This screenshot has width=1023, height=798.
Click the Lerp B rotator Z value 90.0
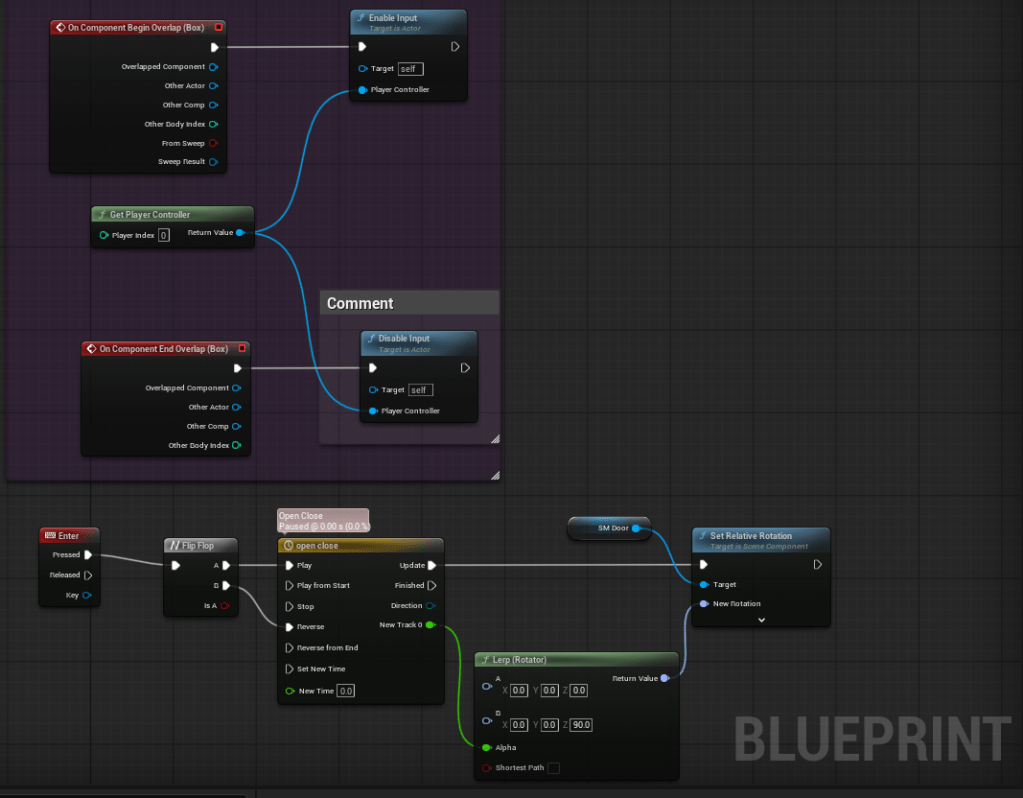pos(580,725)
